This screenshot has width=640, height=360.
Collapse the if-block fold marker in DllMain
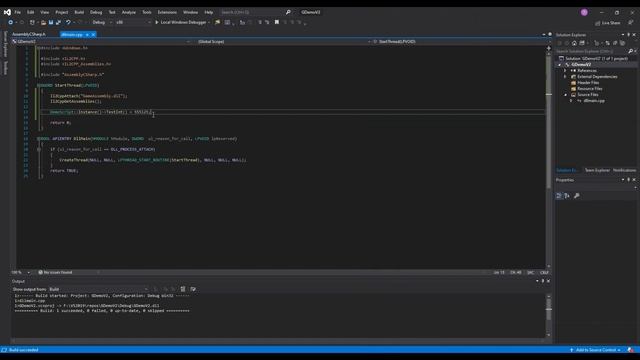(x=39, y=149)
